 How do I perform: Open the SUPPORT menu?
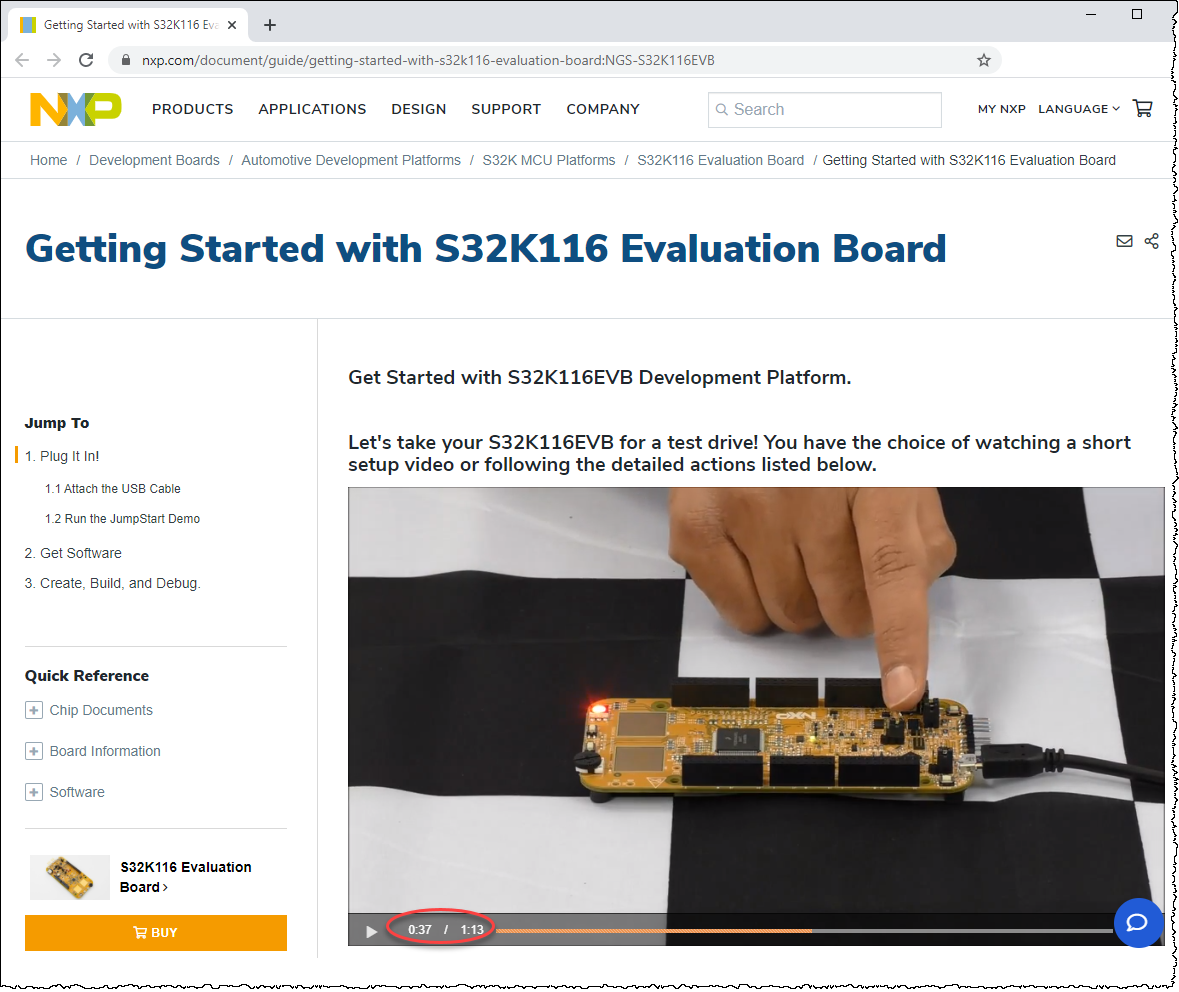[506, 109]
